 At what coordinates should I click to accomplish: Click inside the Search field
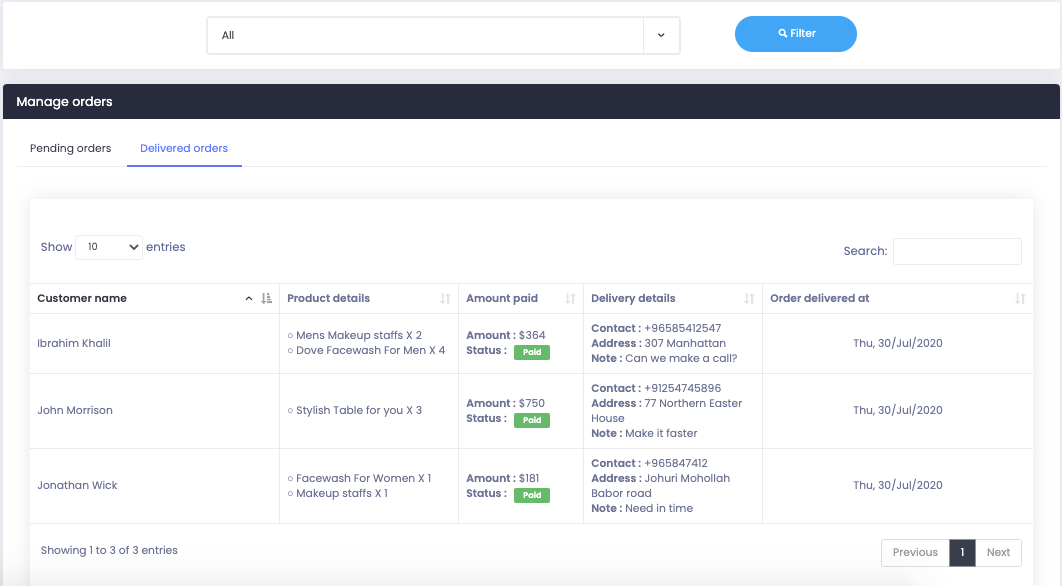956,251
